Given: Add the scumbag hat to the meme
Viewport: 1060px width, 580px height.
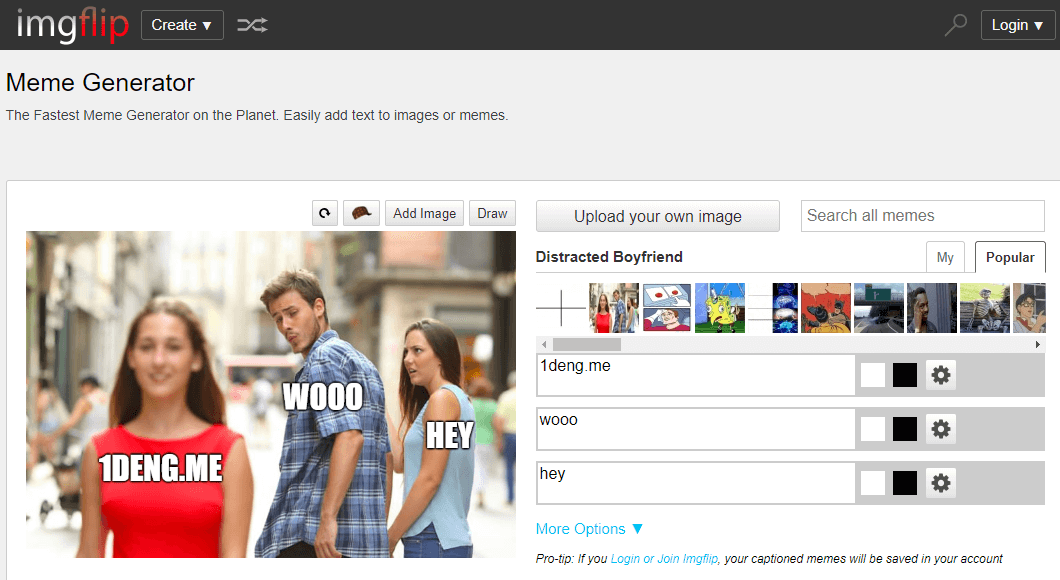Looking at the screenshot, I should click(x=361, y=213).
